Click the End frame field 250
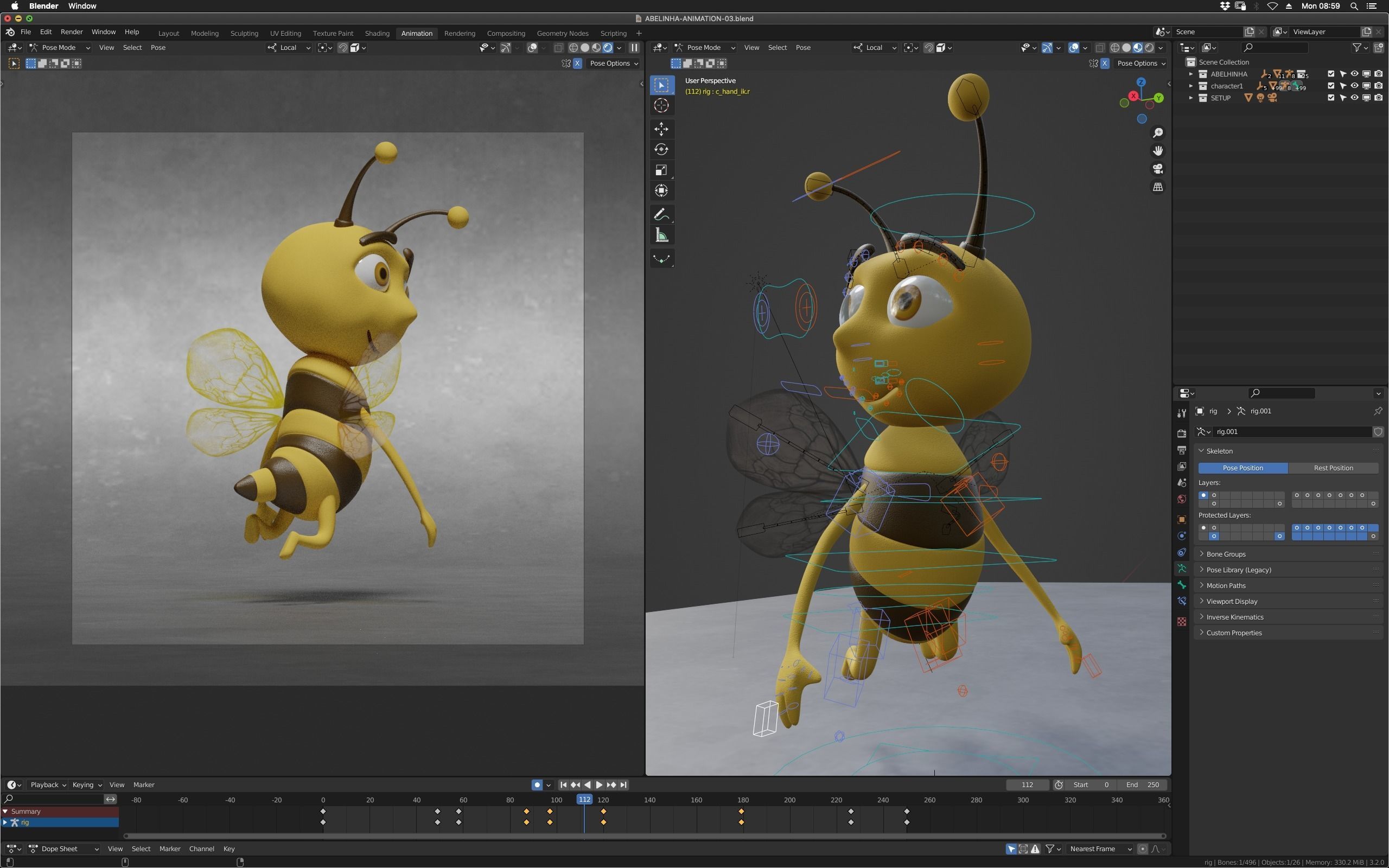This screenshot has width=1389, height=868. (1142, 785)
